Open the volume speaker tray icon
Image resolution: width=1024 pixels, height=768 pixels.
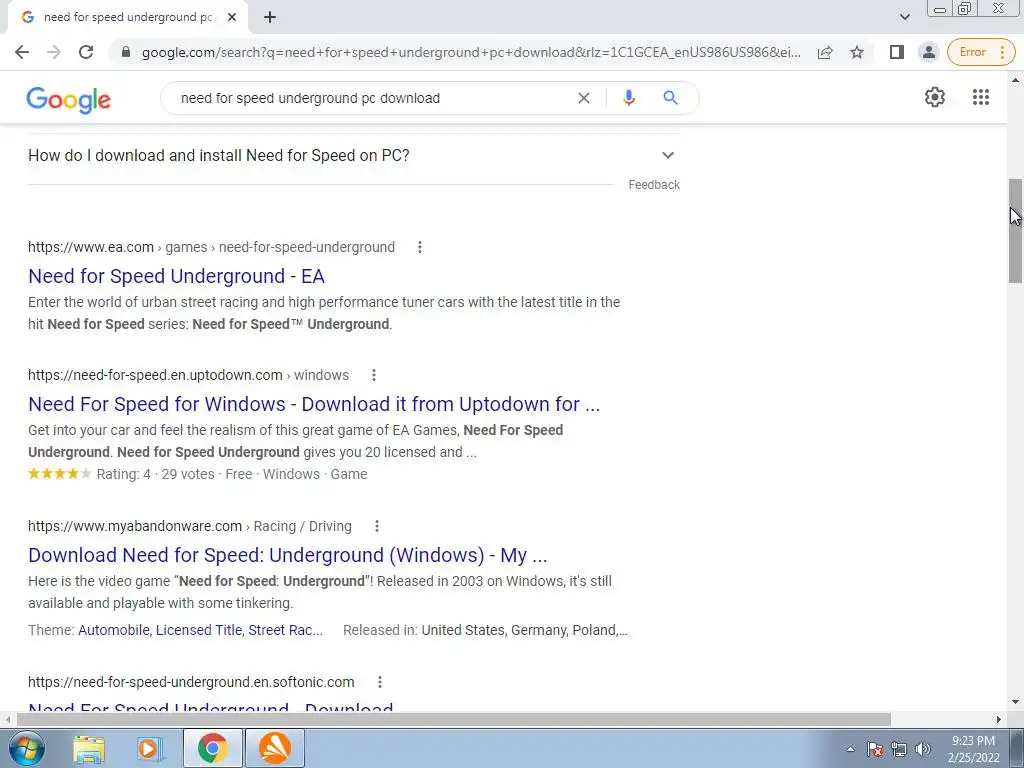(923, 749)
